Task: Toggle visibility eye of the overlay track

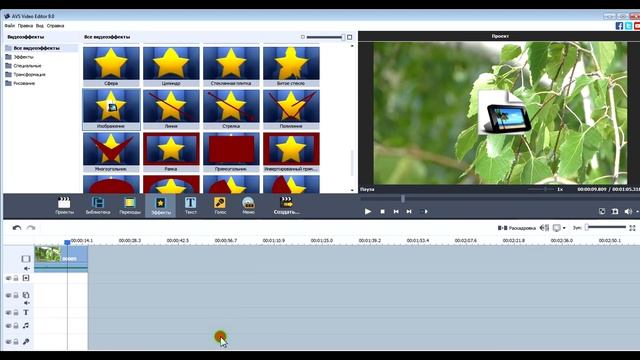Action: [8, 295]
